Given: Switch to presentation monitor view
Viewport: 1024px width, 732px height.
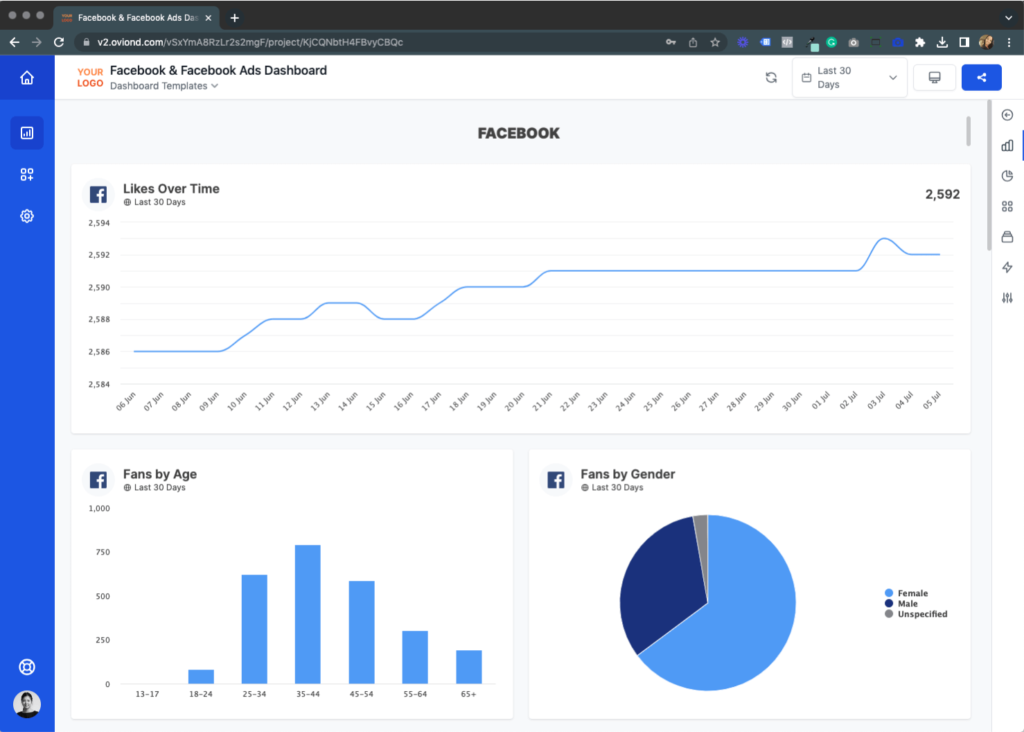Looking at the screenshot, I should (935, 78).
